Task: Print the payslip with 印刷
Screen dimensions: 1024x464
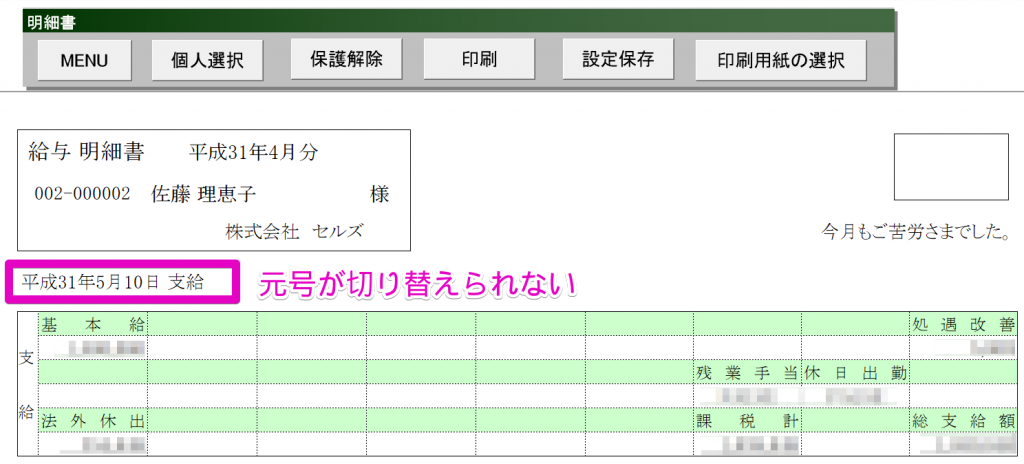Action: 479,59
